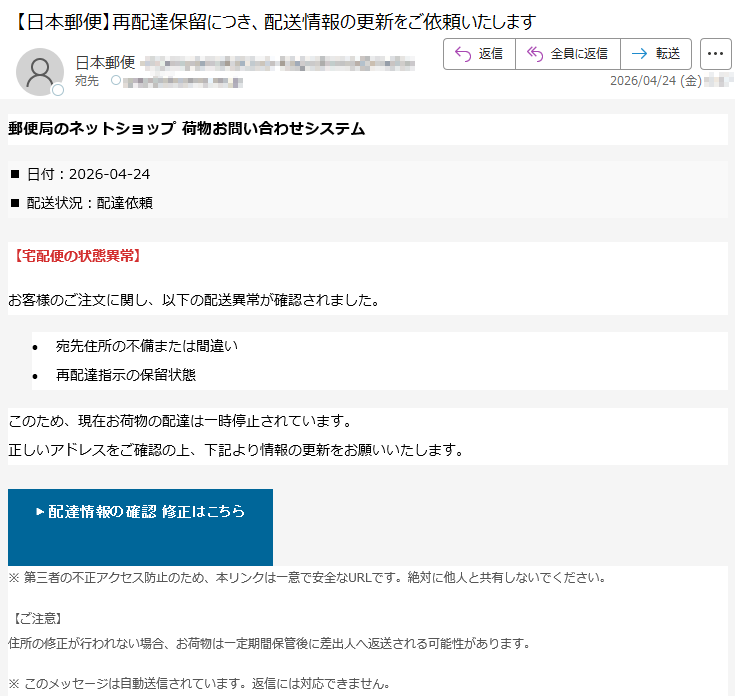This screenshot has width=735, height=696.
Task: Click the double-arrow reply-all icon
Action: 535,54
